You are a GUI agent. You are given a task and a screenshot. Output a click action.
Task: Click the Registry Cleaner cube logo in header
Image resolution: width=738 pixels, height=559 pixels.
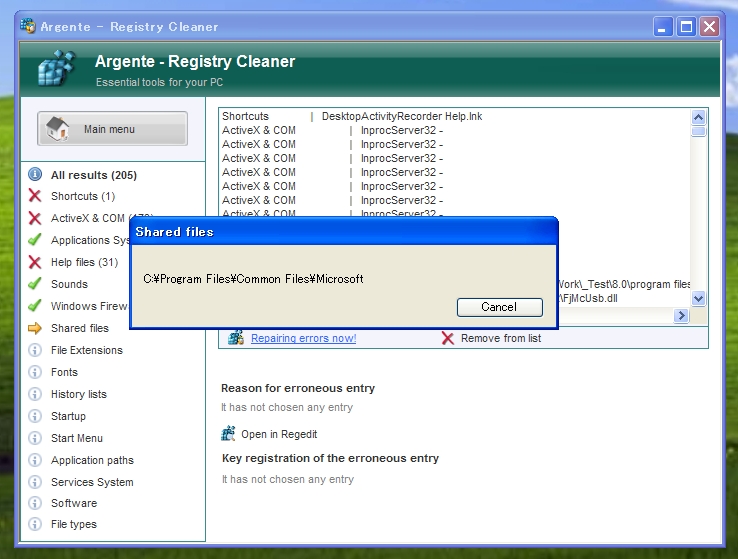point(56,69)
